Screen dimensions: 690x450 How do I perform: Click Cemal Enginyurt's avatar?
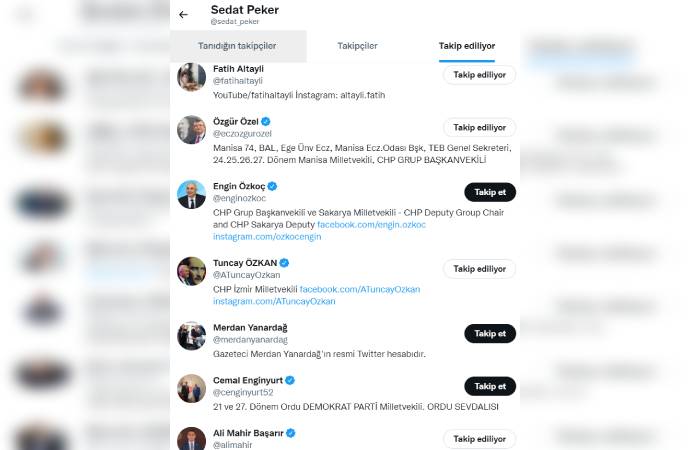[x=192, y=388]
